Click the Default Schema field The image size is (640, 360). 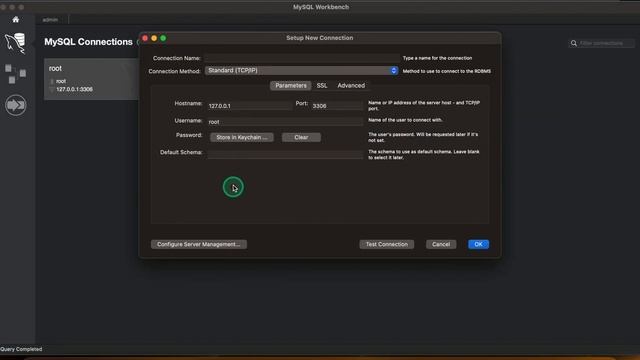285,154
